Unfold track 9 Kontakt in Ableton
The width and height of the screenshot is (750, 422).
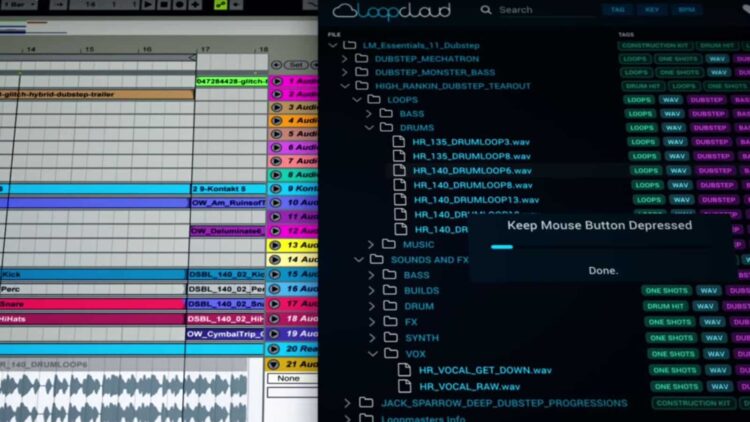click(x=276, y=189)
